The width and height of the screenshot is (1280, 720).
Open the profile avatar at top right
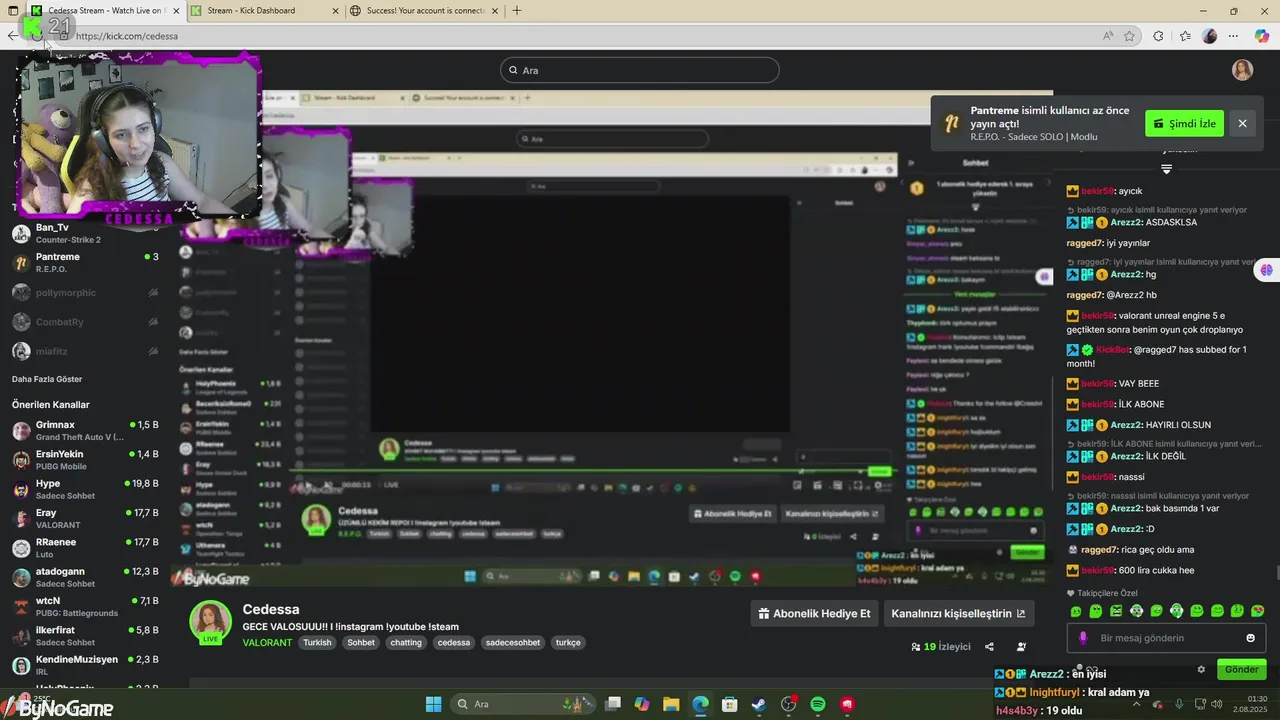coord(1242,70)
